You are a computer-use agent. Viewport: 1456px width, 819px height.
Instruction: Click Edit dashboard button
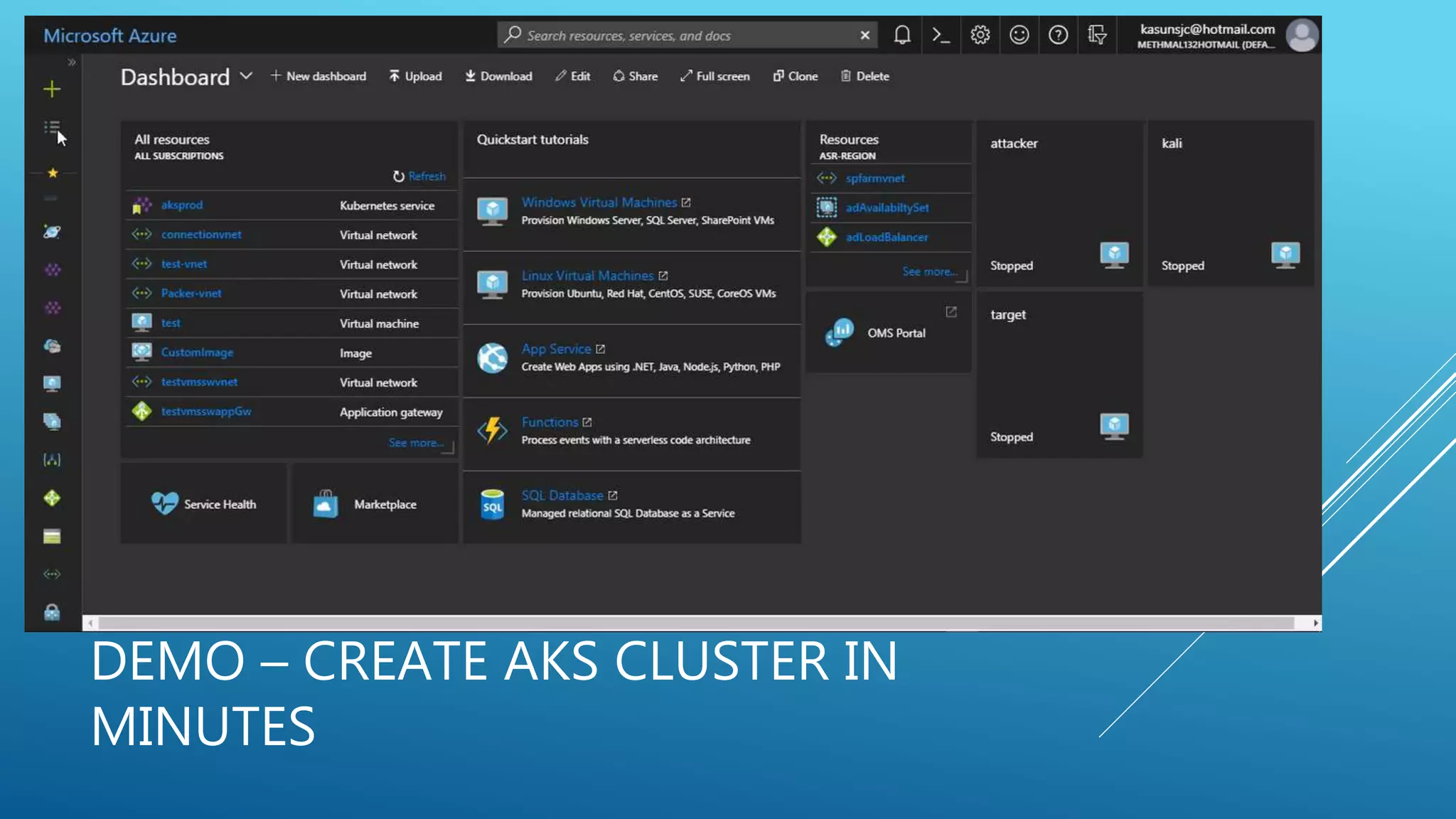click(x=573, y=76)
